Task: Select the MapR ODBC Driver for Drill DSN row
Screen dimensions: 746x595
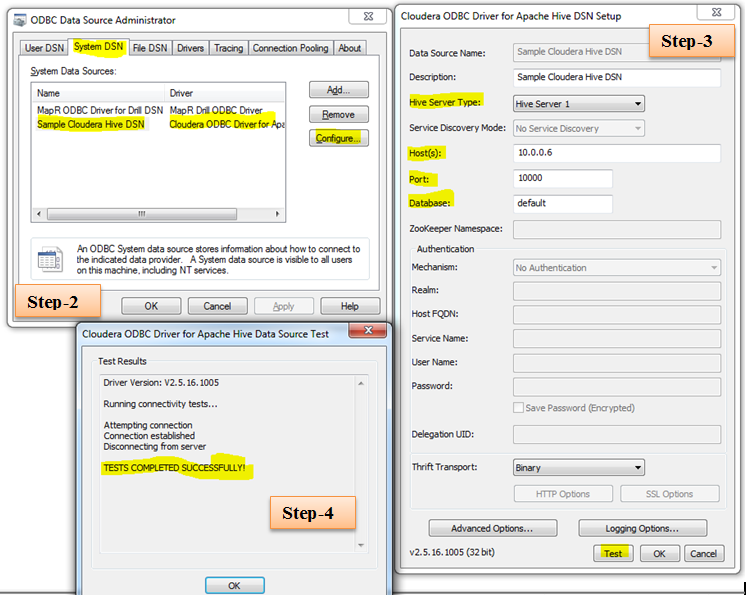Action: pyautogui.click(x=158, y=110)
